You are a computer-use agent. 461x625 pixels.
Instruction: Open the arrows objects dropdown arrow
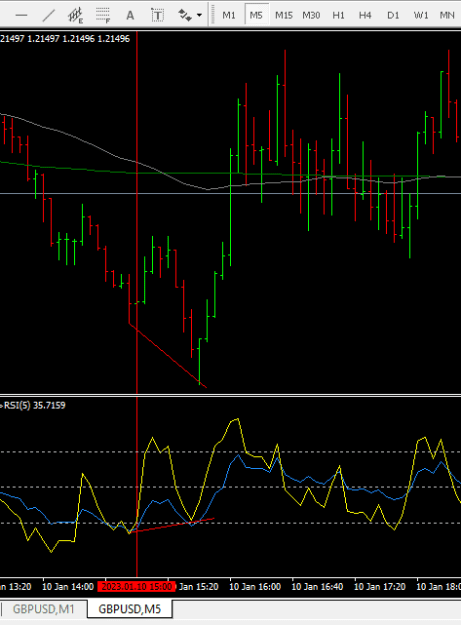click(x=199, y=16)
